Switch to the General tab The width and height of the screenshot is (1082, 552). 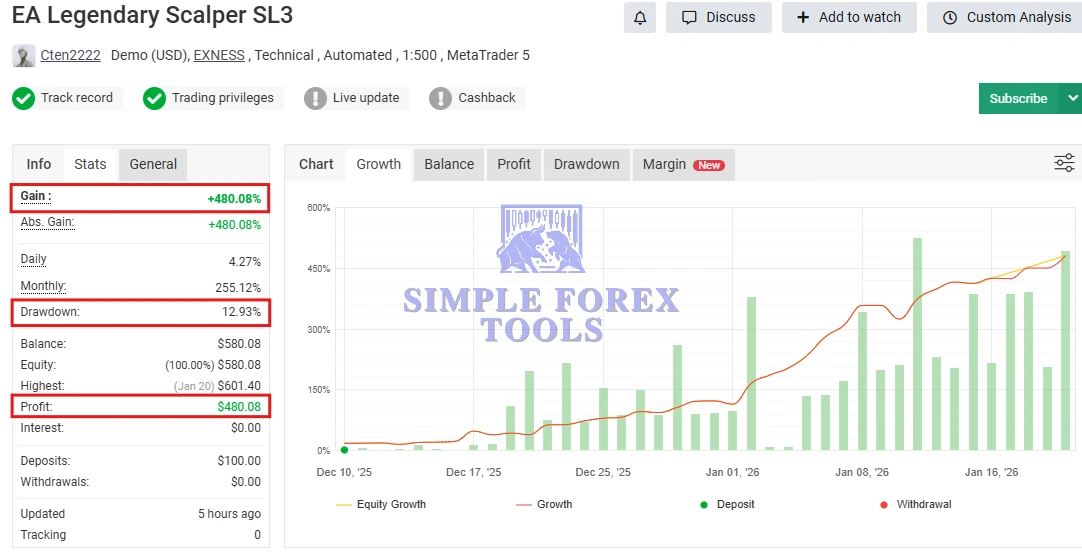[153, 164]
